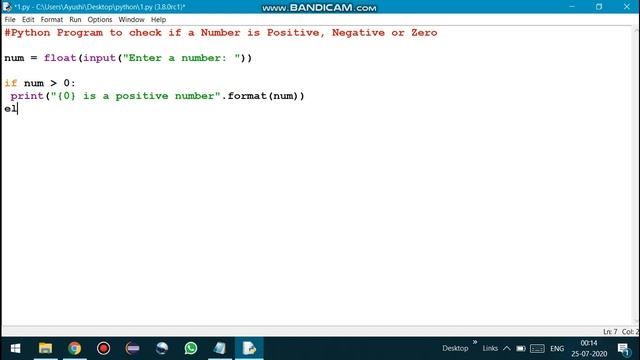Open the purple app icon in taskbar
Screen dimensions: 640x360
[x=132, y=348]
